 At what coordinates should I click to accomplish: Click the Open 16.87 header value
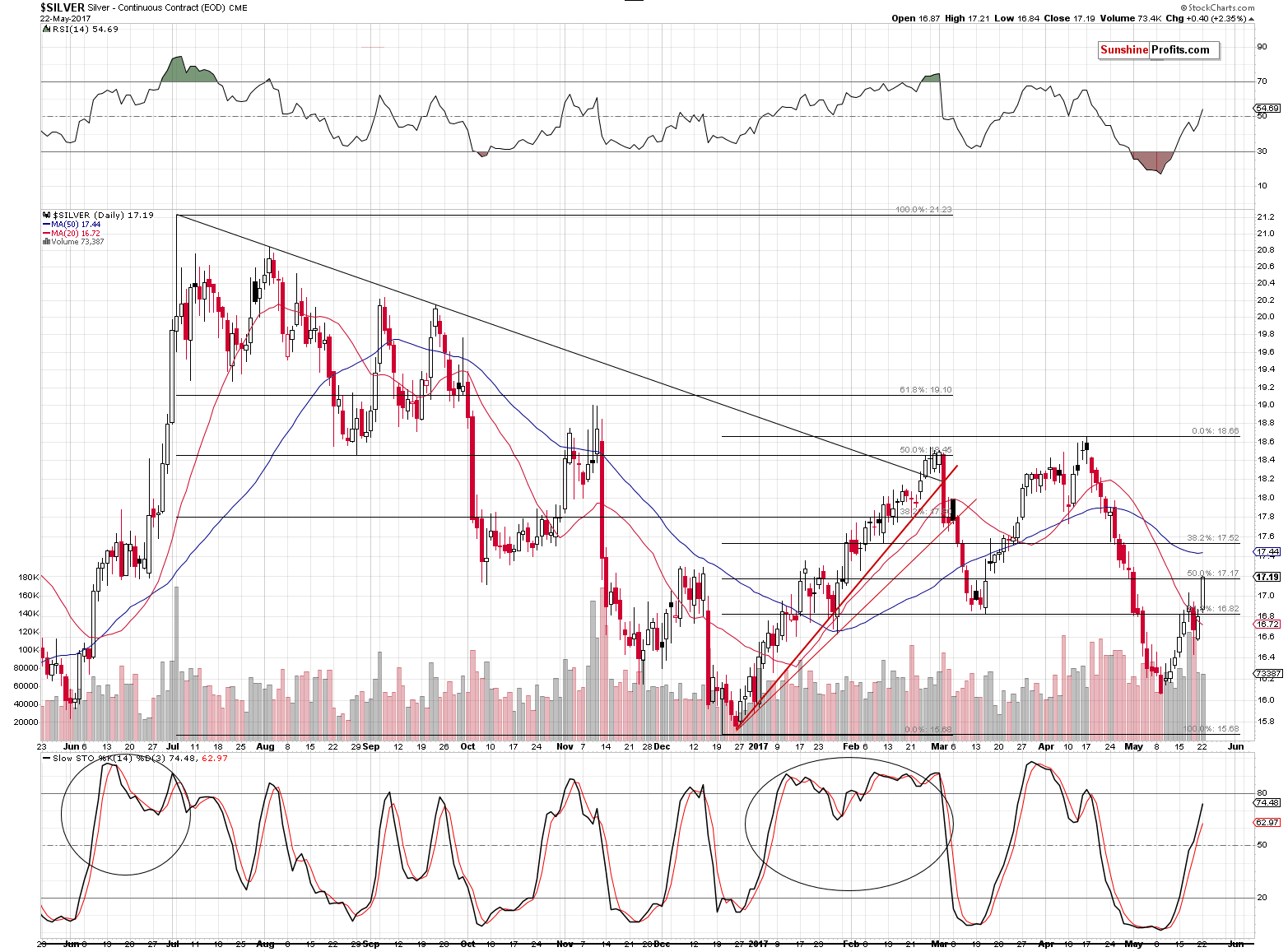tap(916, 18)
